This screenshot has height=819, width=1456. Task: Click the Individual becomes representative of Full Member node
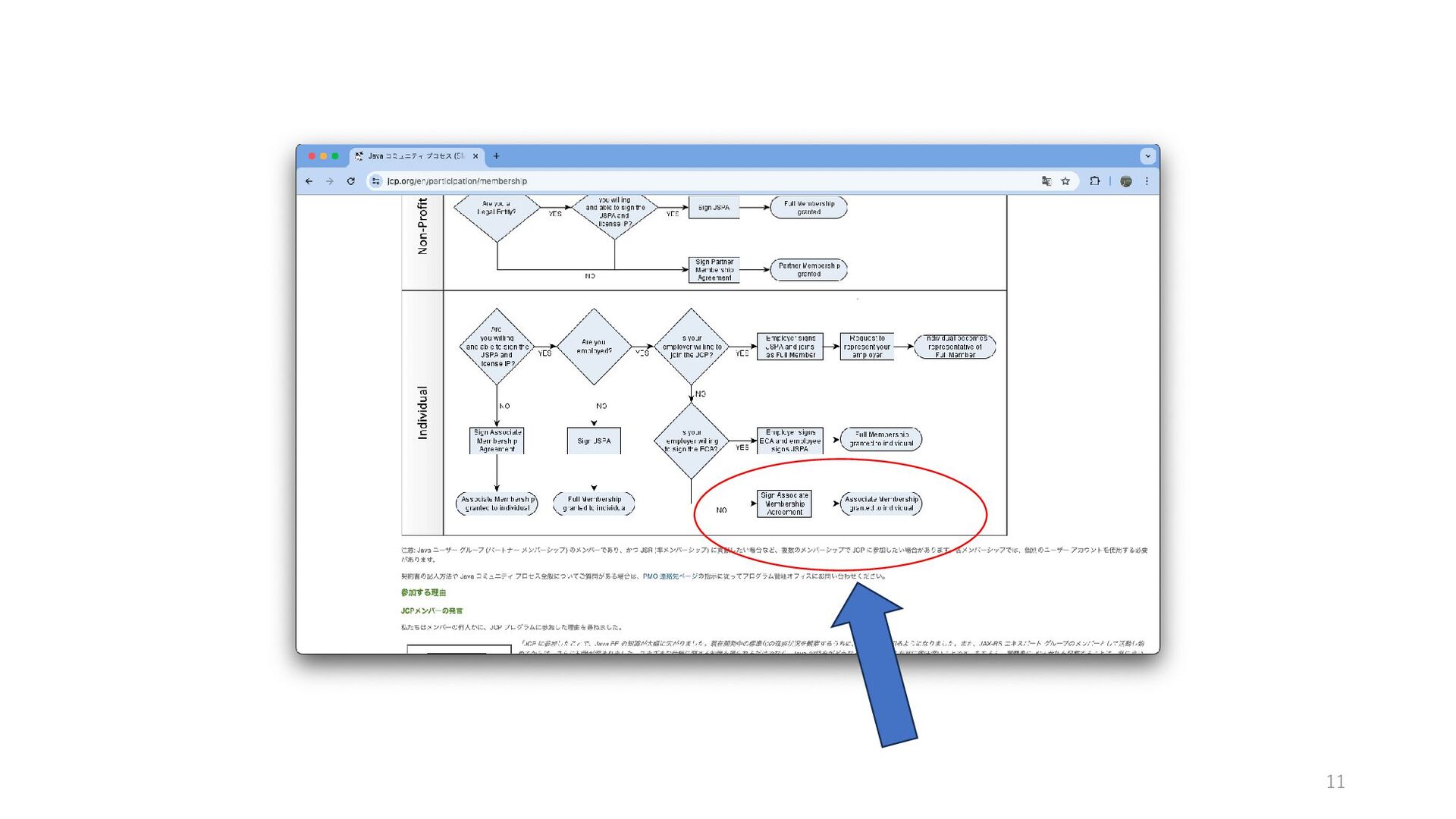[955, 347]
